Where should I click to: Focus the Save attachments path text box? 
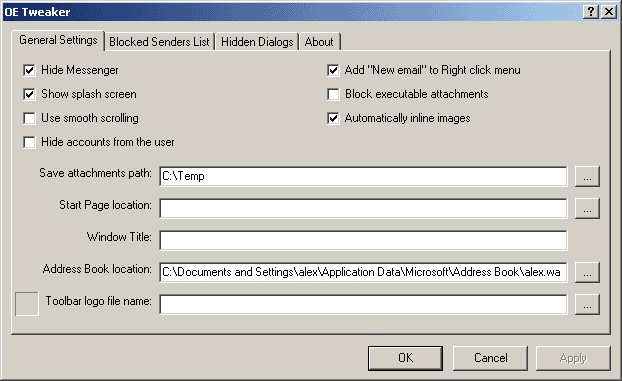(x=363, y=177)
